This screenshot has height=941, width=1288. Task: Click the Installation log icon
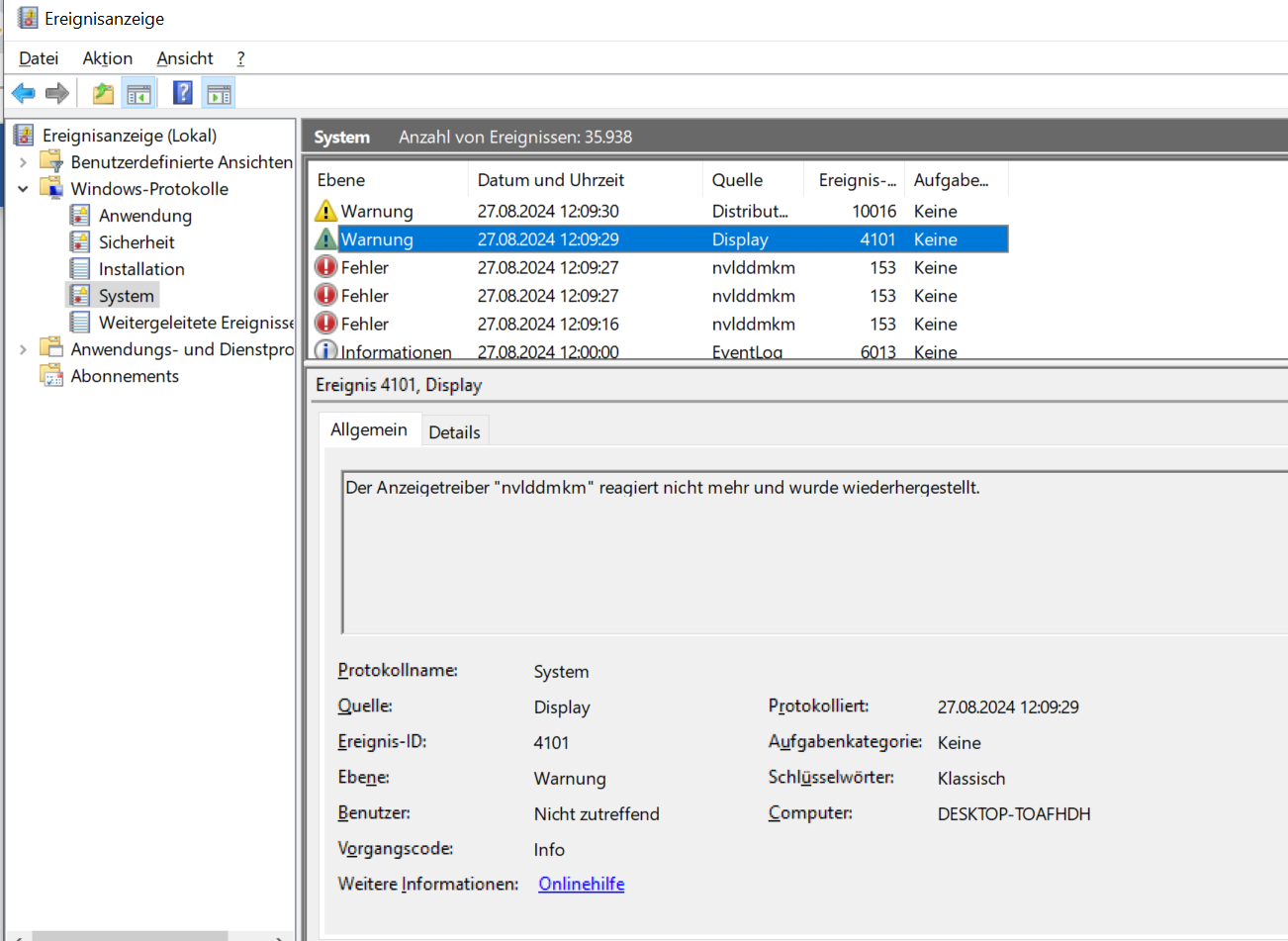(80, 268)
